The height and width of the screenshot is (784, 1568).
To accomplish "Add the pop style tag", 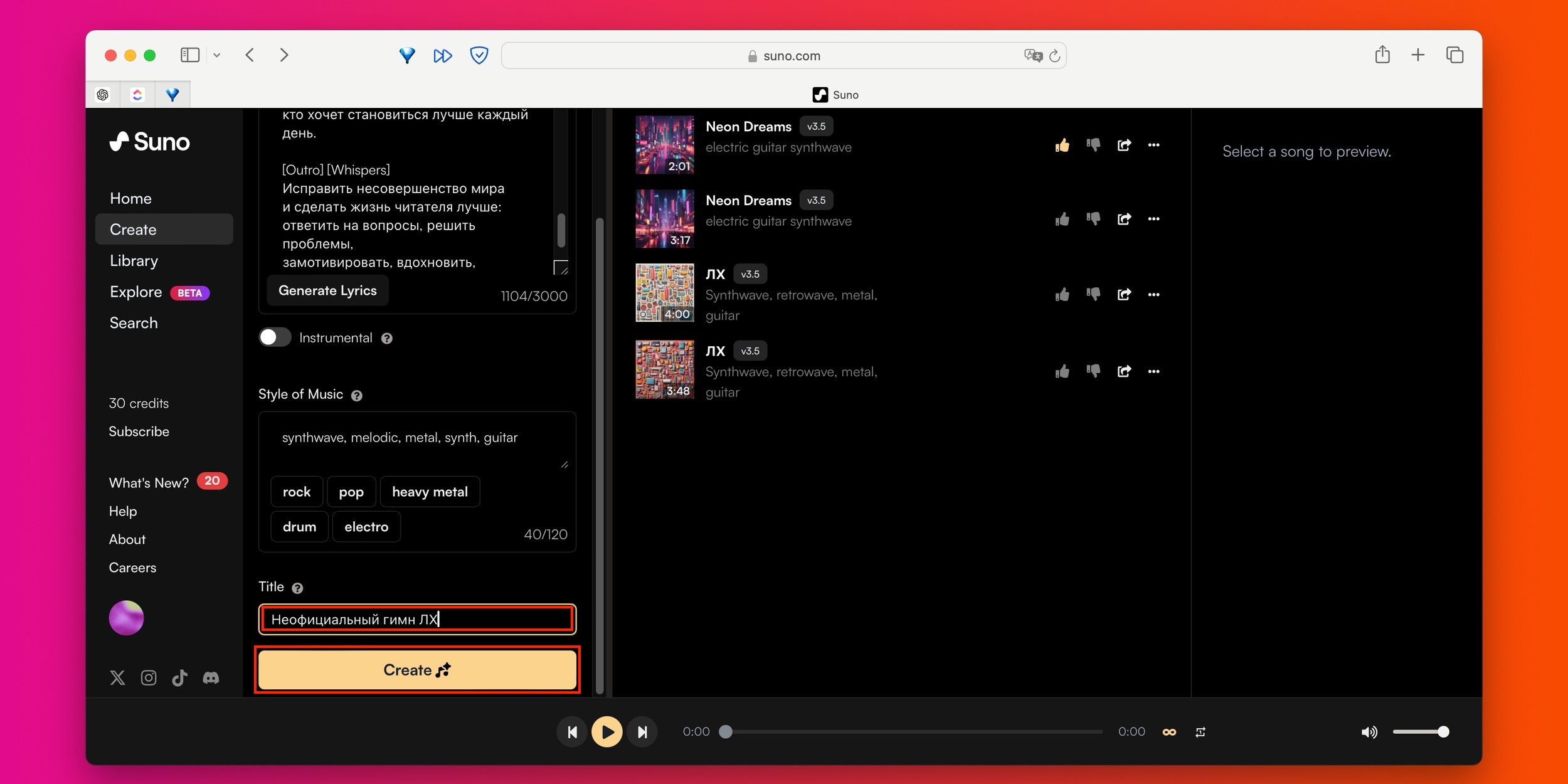I will pyautogui.click(x=351, y=492).
